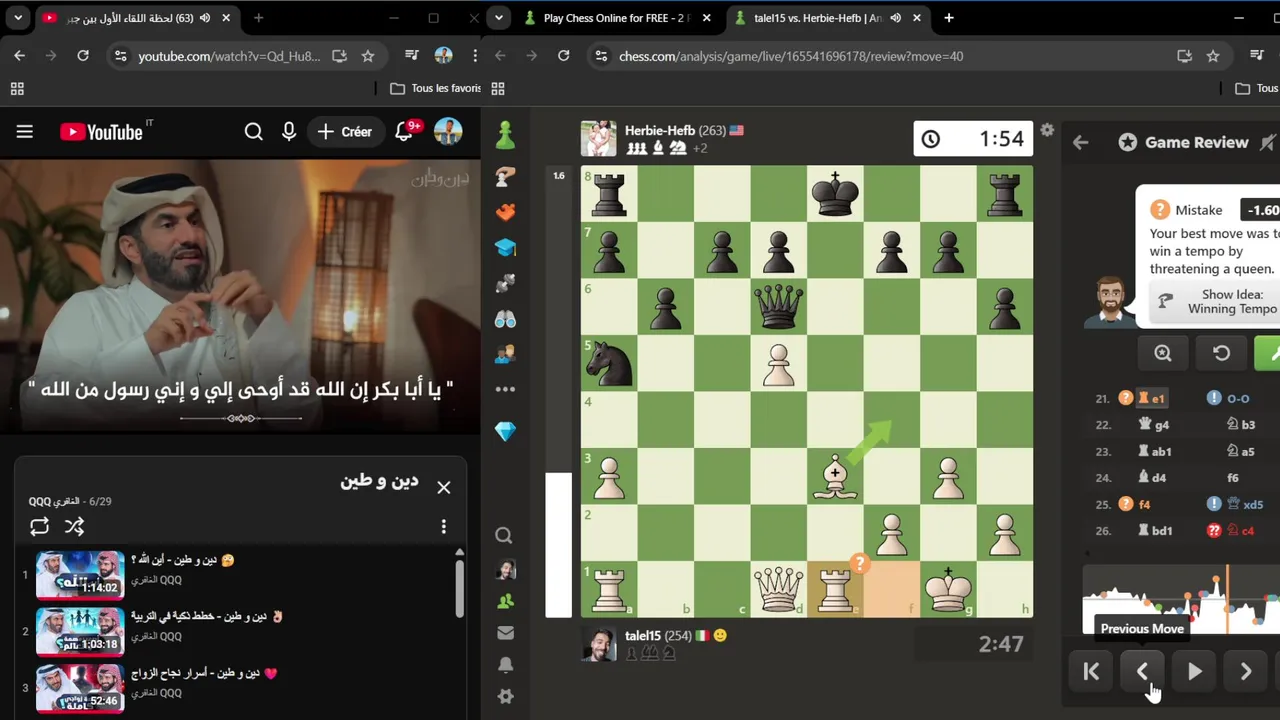Expand the More three-dots sidebar menu

point(505,389)
